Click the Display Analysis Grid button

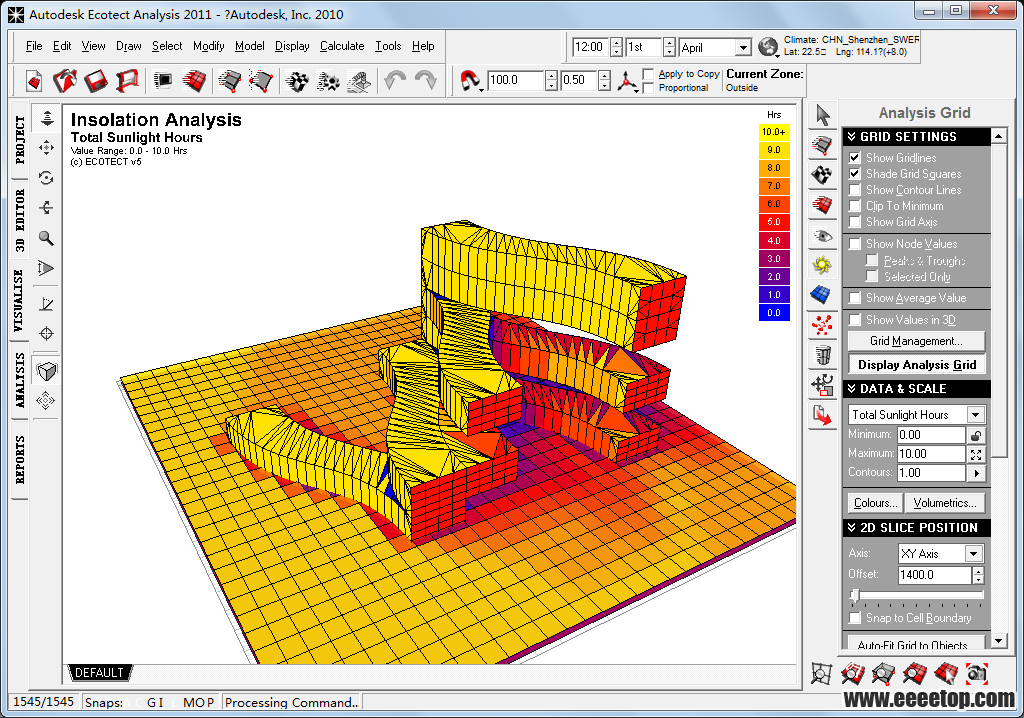917,365
